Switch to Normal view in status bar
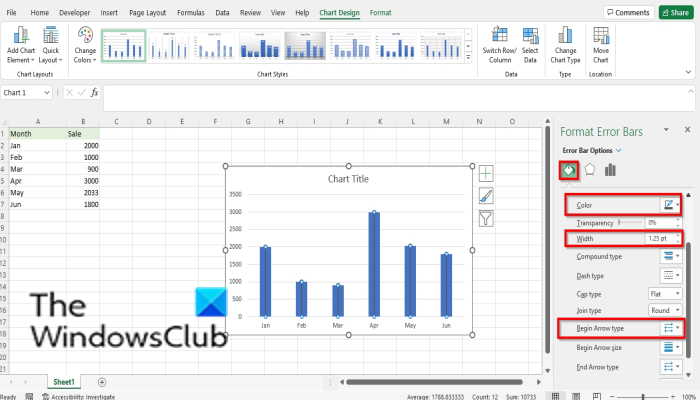Screen dimensions: 700x400 [x=555, y=396]
